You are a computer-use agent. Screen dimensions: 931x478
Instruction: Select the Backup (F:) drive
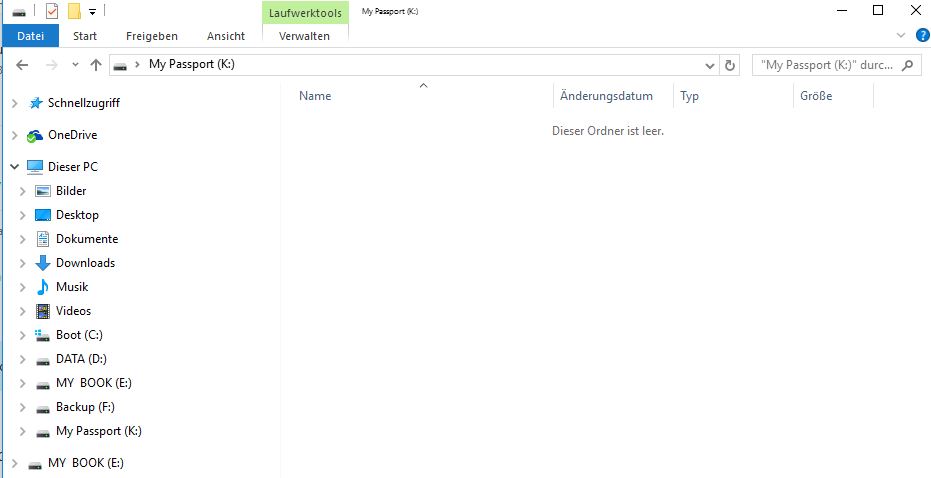point(85,407)
